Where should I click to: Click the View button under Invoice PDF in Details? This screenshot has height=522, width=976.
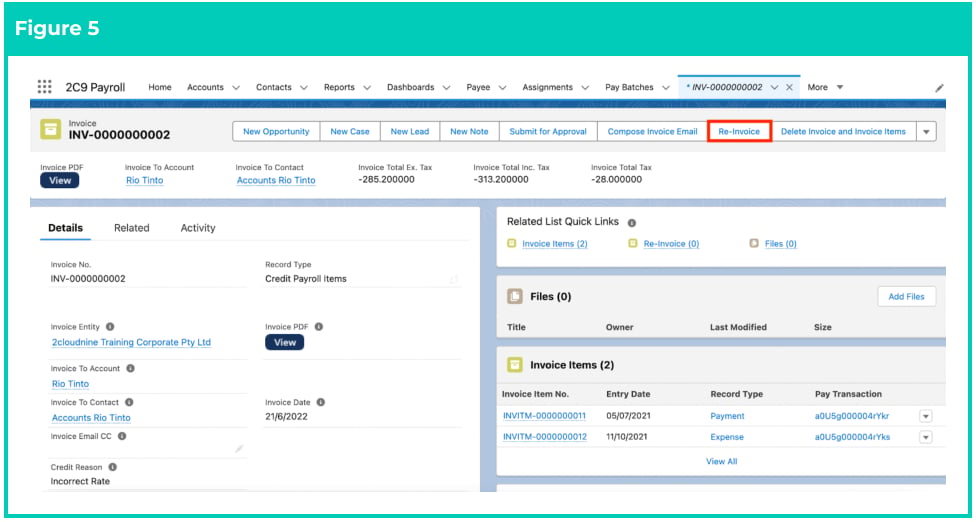tap(284, 342)
